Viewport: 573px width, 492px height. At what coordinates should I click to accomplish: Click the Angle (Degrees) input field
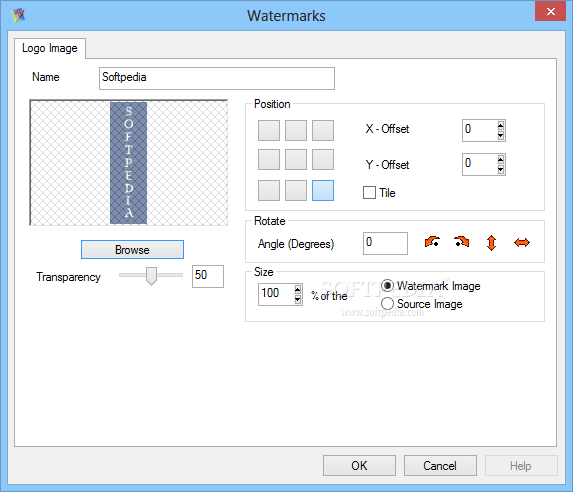coord(385,243)
